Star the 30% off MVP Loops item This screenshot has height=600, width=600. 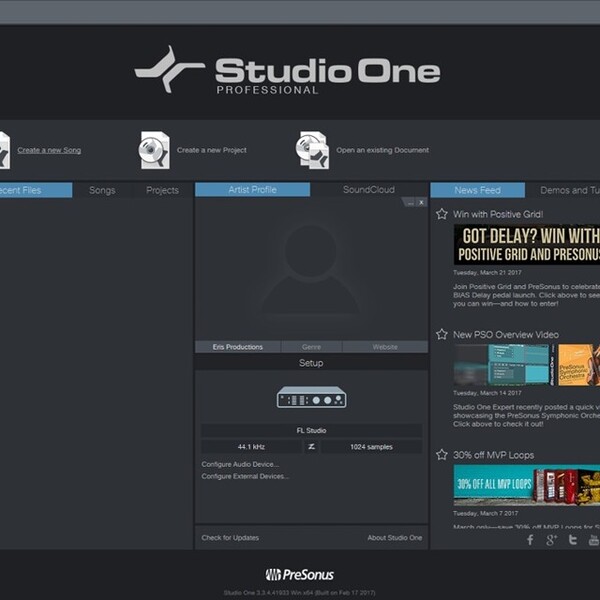pos(442,455)
